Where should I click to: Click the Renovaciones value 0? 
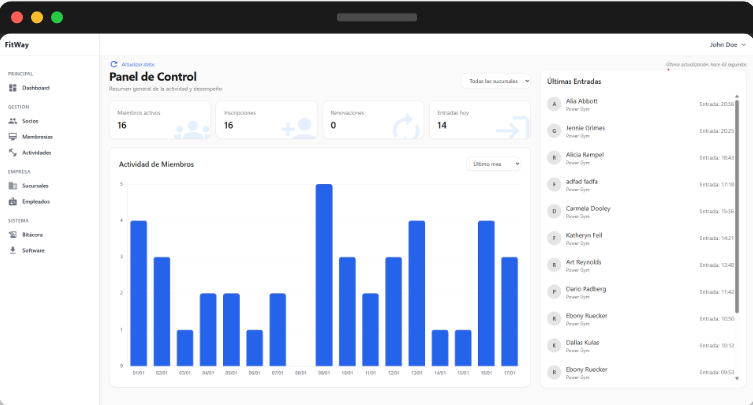333,125
